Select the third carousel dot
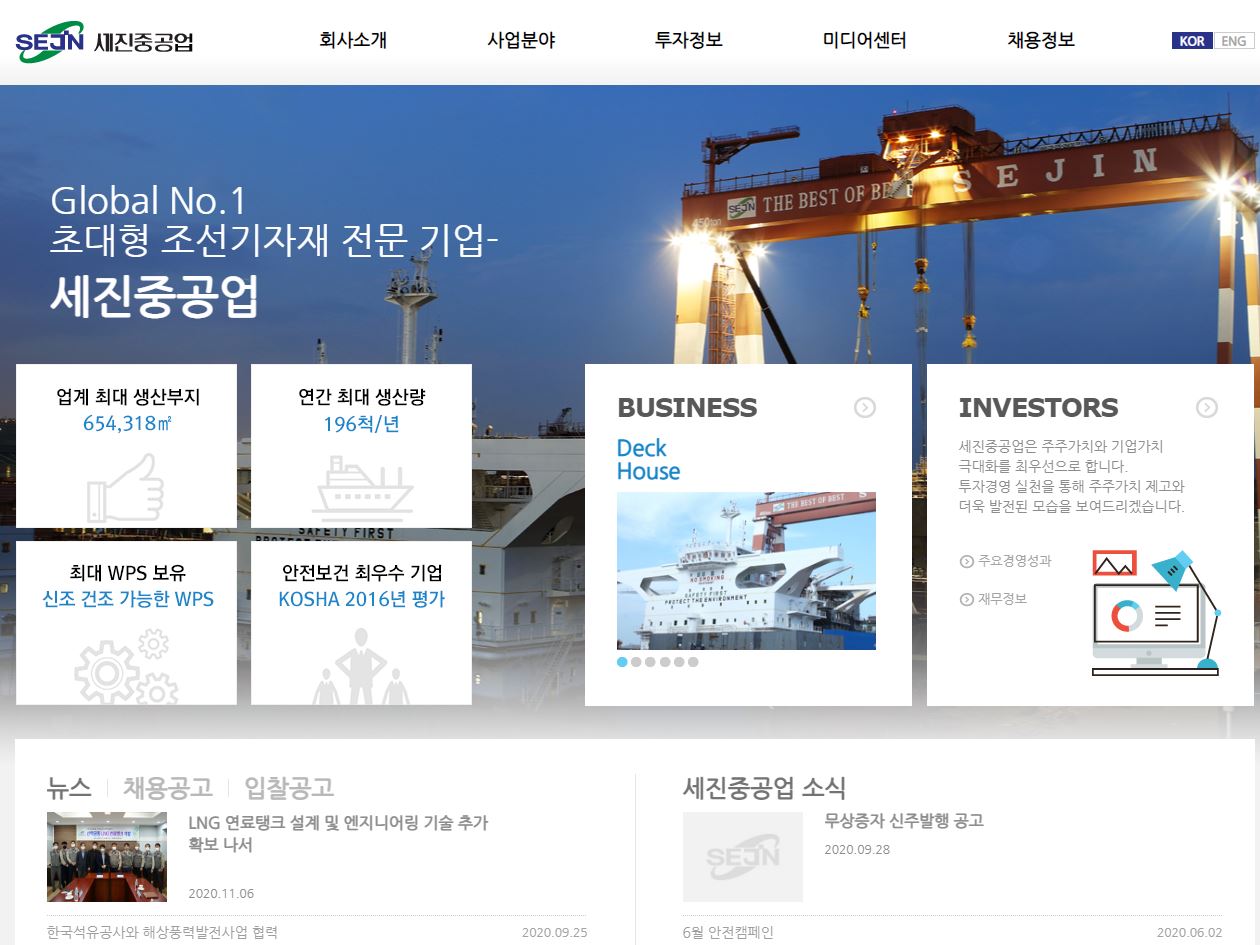Viewport: 1260px width, 945px height. click(650, 662)
